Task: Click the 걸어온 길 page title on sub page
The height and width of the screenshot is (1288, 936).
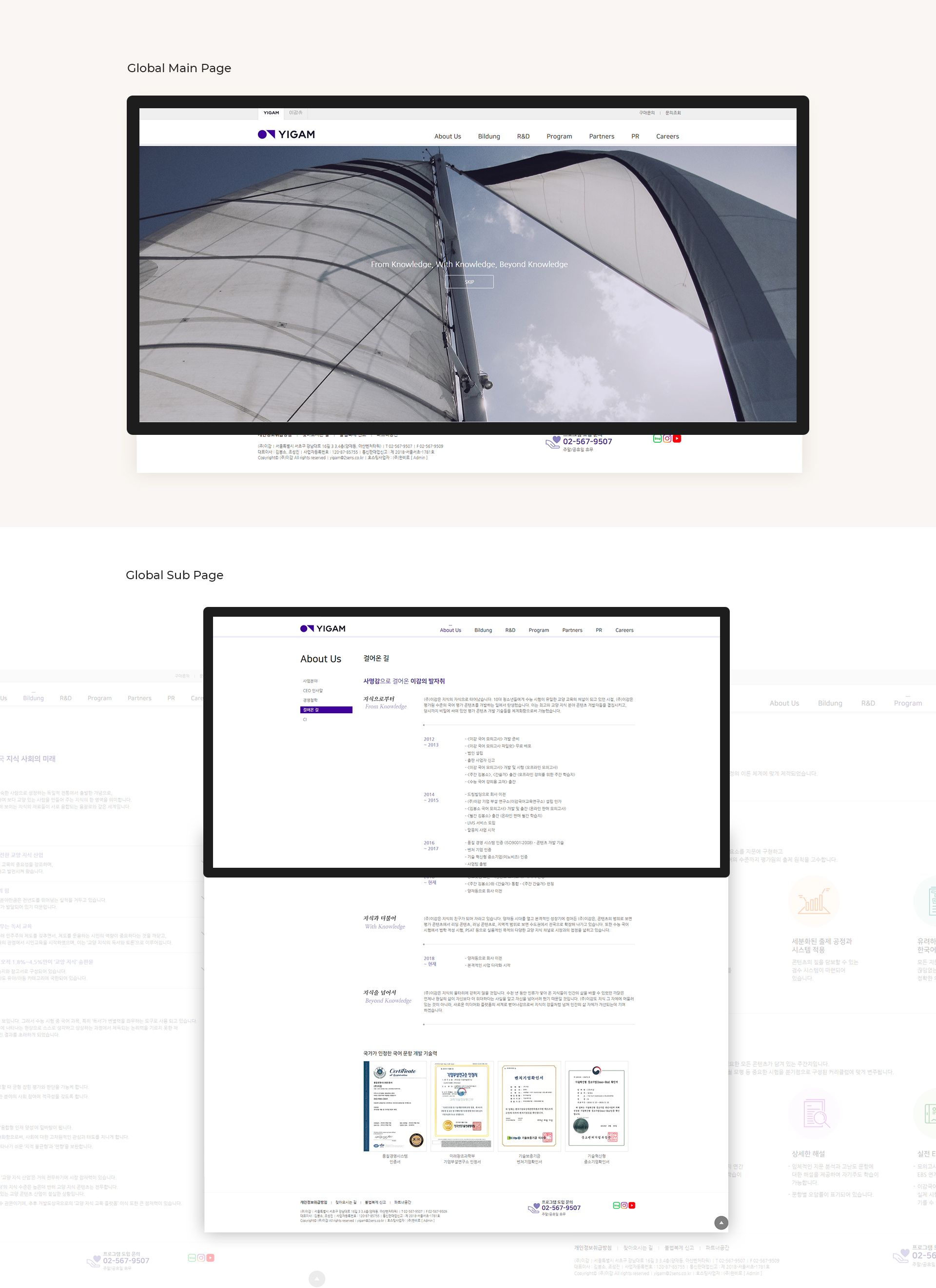Action: pos(376,658)
